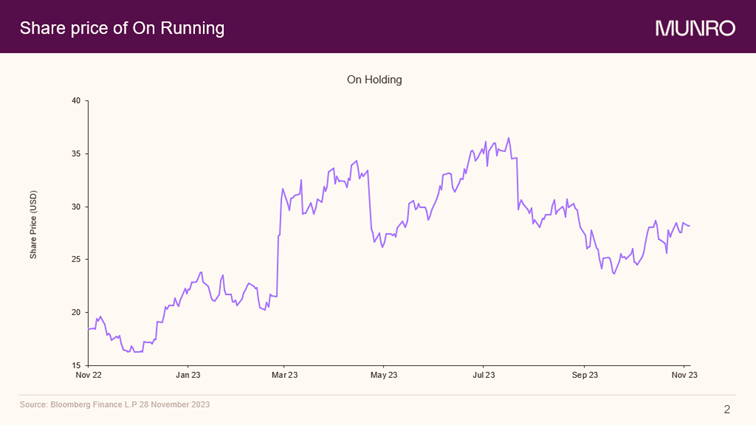
Task: Click the Bloomberg Finance source text
Action: click(x=115, y=404)
